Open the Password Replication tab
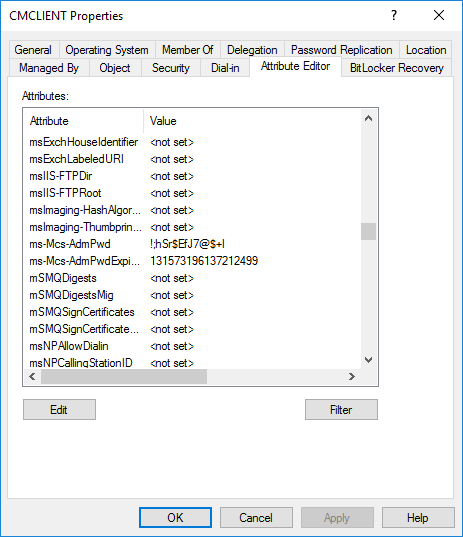The height and width of the screenshot is (537, 463). click(x=341, y=50)
